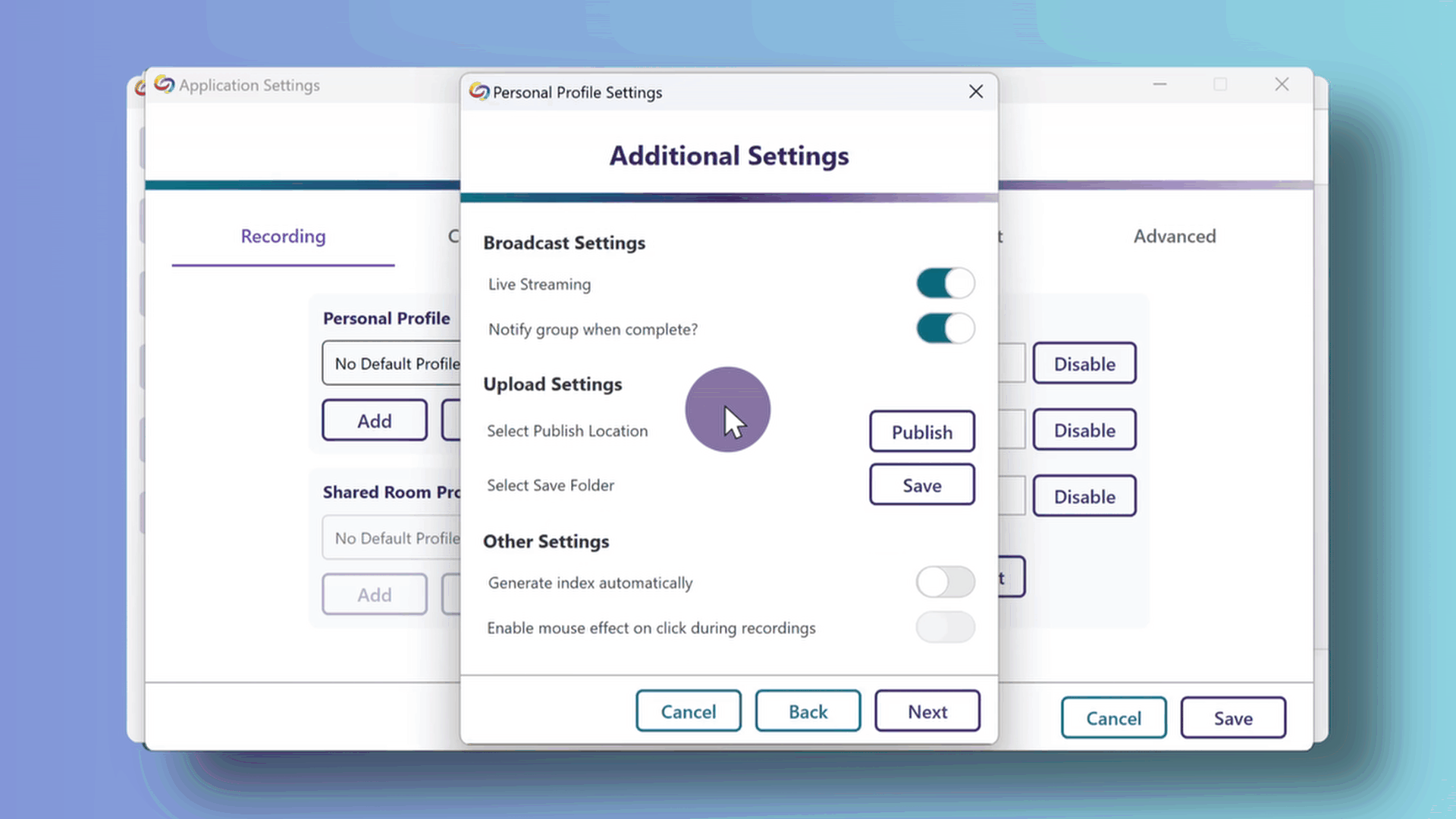This screenshot has height=819, width=1456.
Task: Click the Publish button for publish location
Action: 921,431
